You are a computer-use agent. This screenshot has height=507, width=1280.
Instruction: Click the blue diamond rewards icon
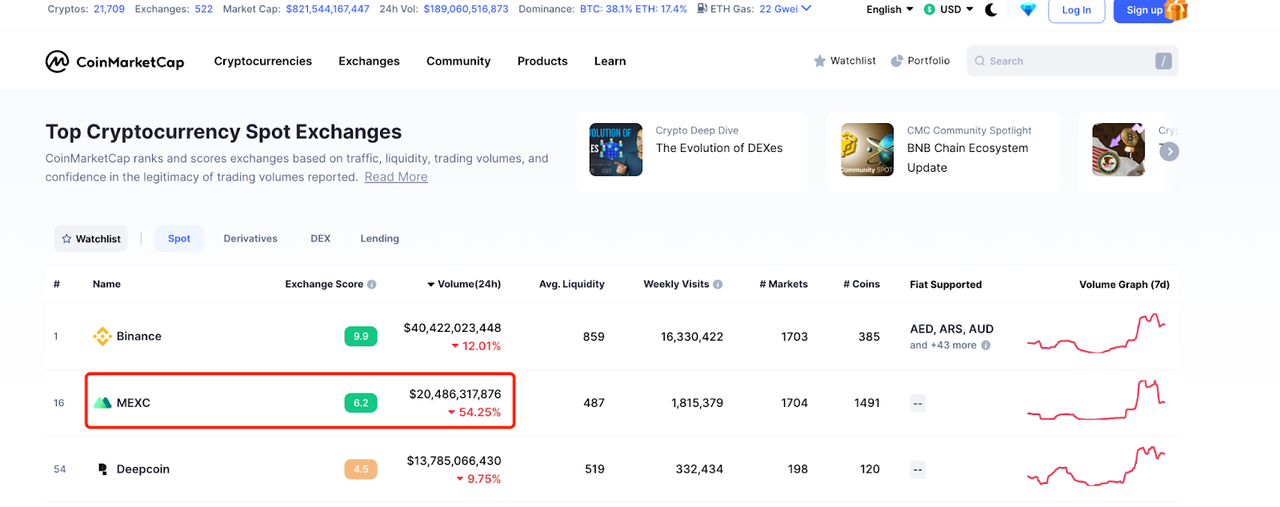[x=1028, y=10]
